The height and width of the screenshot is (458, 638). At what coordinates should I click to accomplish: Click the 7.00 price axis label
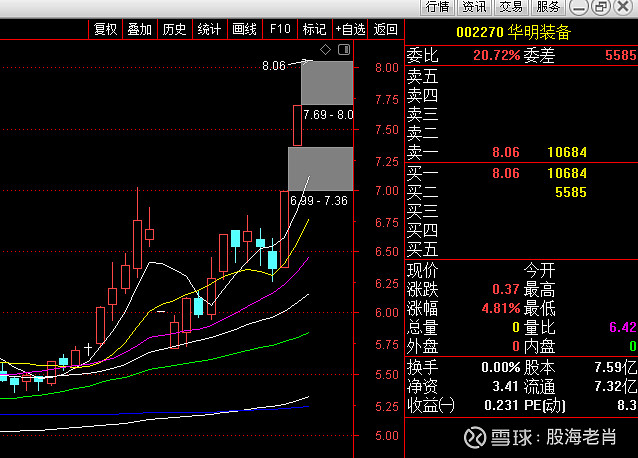pos(387,191)
